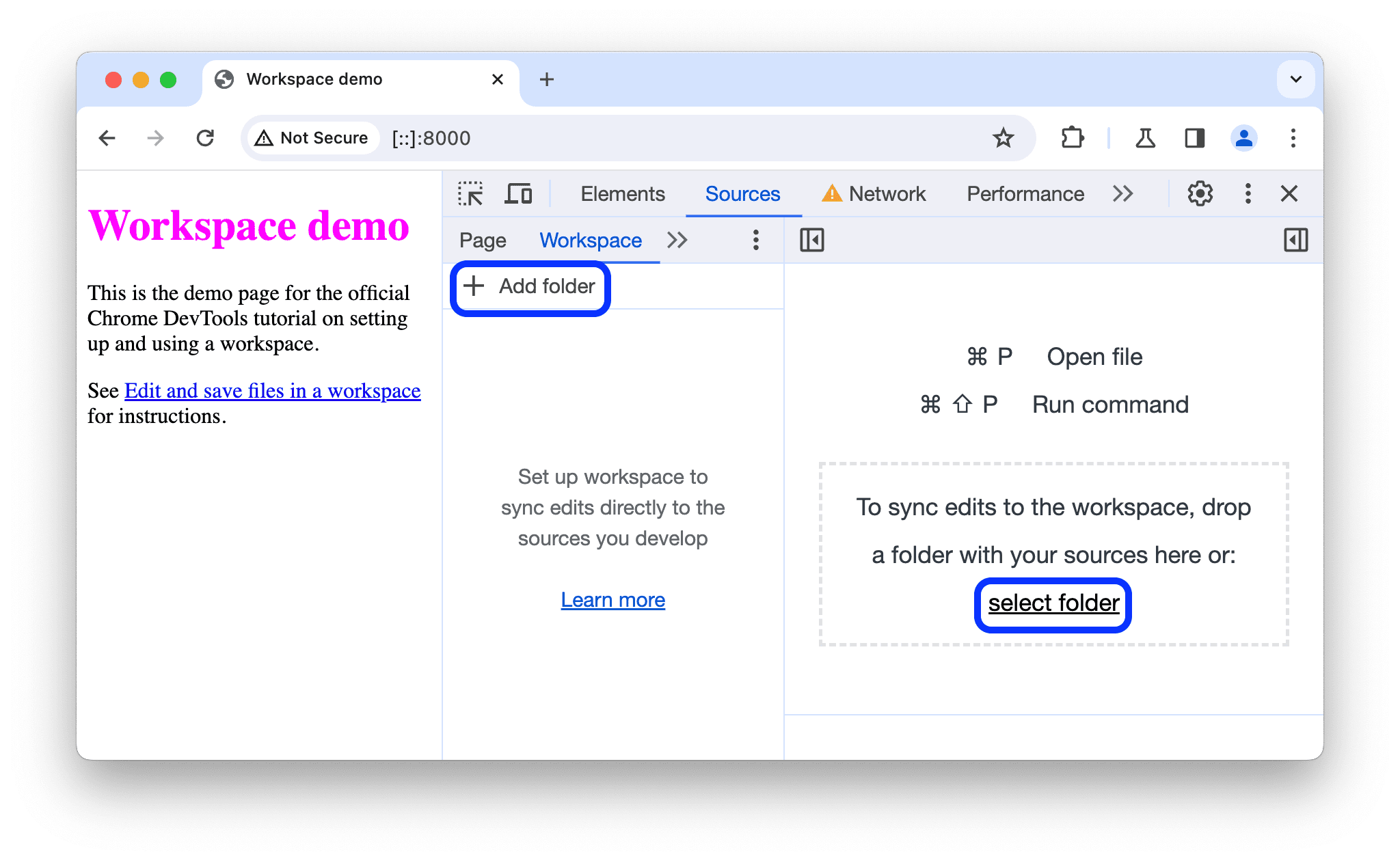The width and height of the screenshot is (1400, 861).
Task: Toggle the DevTools right sidebar panel
Action: click(1295, 240)
